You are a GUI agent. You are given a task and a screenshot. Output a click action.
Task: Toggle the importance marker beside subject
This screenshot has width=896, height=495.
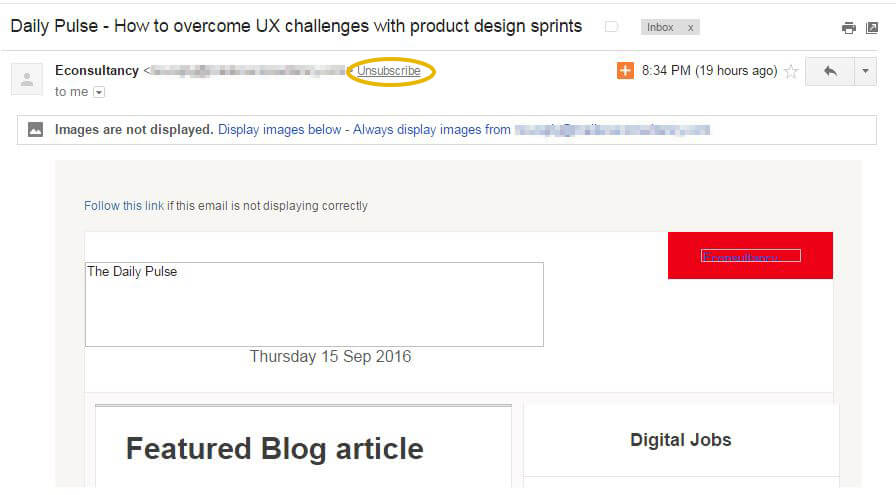click(611, 27)
